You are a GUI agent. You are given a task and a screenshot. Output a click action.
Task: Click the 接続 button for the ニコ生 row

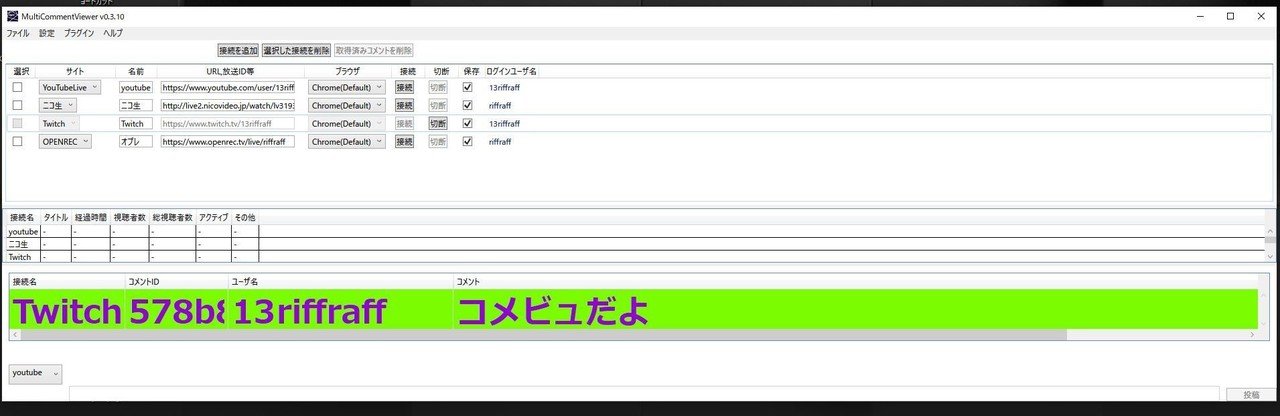click(x=404, y=105)
